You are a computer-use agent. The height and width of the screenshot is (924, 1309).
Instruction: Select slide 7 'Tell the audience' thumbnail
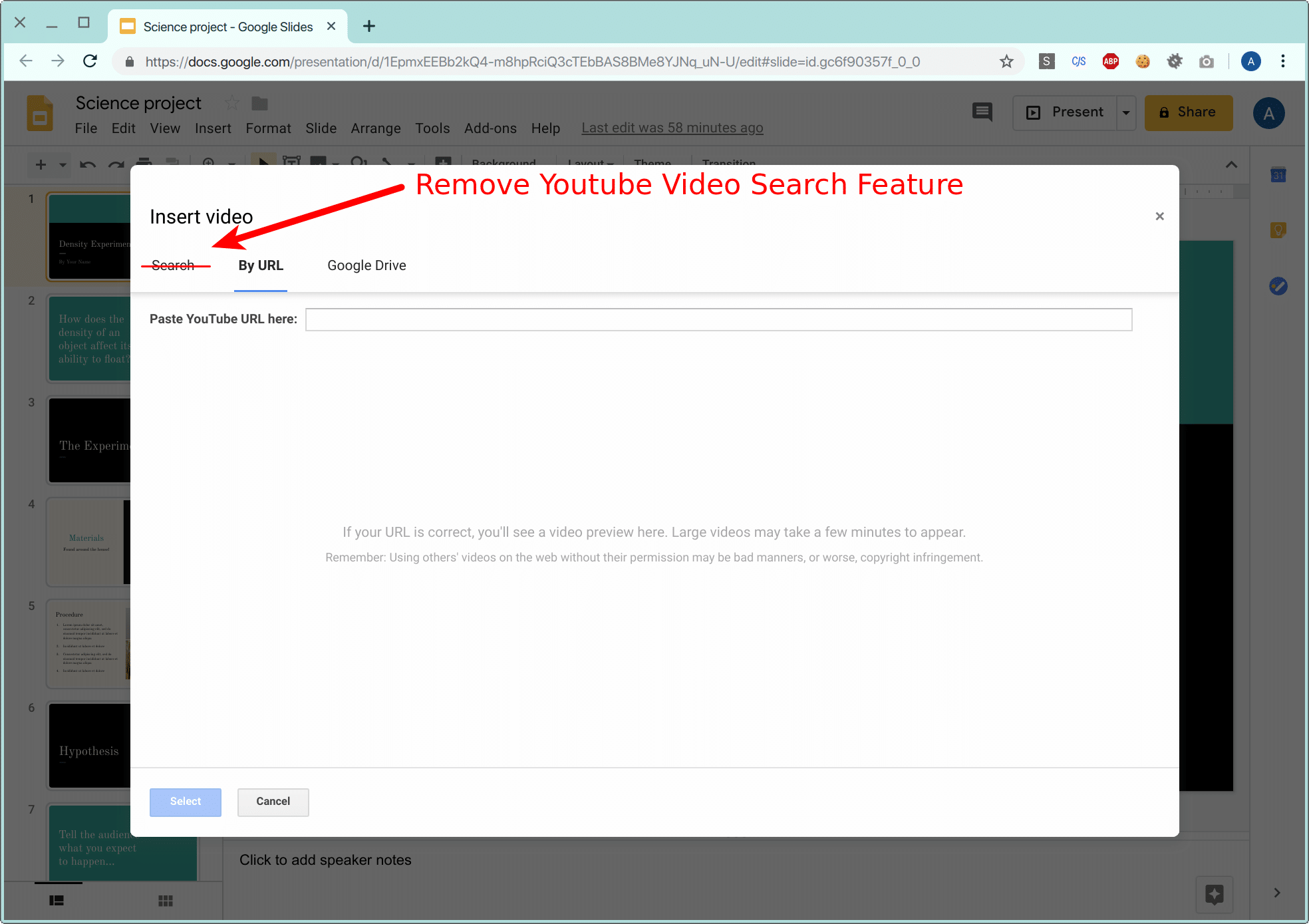click(x=123, y=843)
